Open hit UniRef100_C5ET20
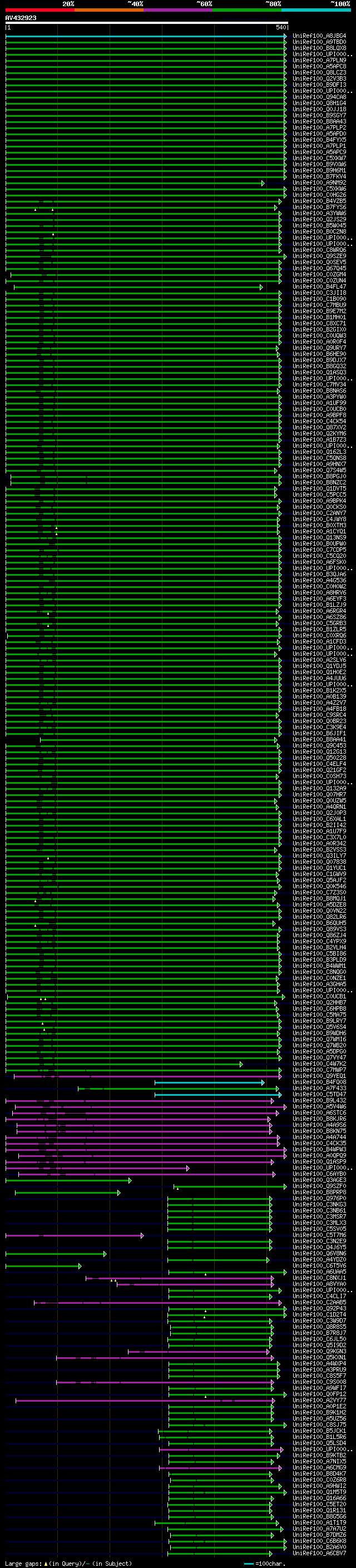Viewport: 356px width, 1568px height. (x=319, y=1504)
